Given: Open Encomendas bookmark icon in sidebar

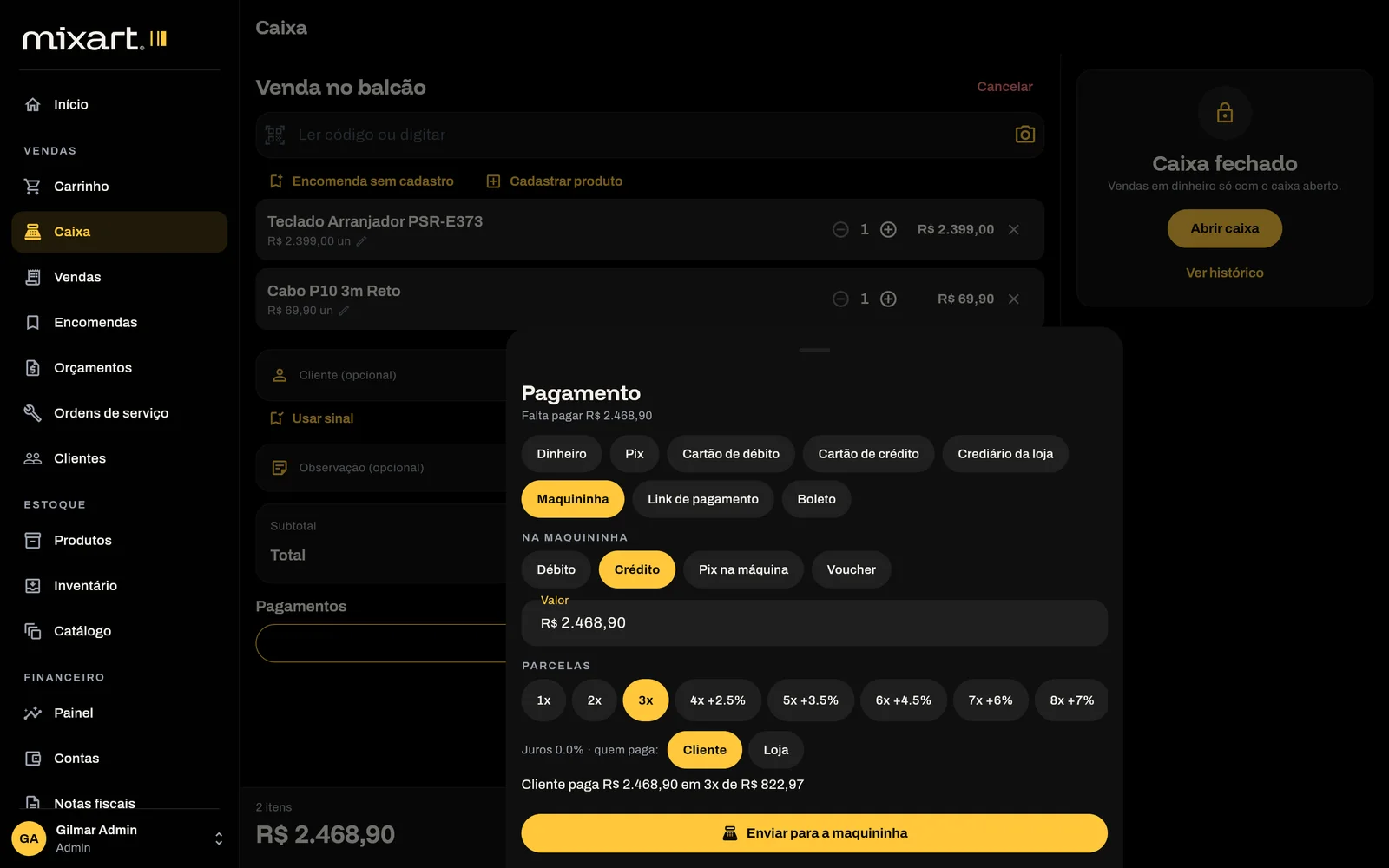Looking at the screenshot, I should (x=33, y=322).
